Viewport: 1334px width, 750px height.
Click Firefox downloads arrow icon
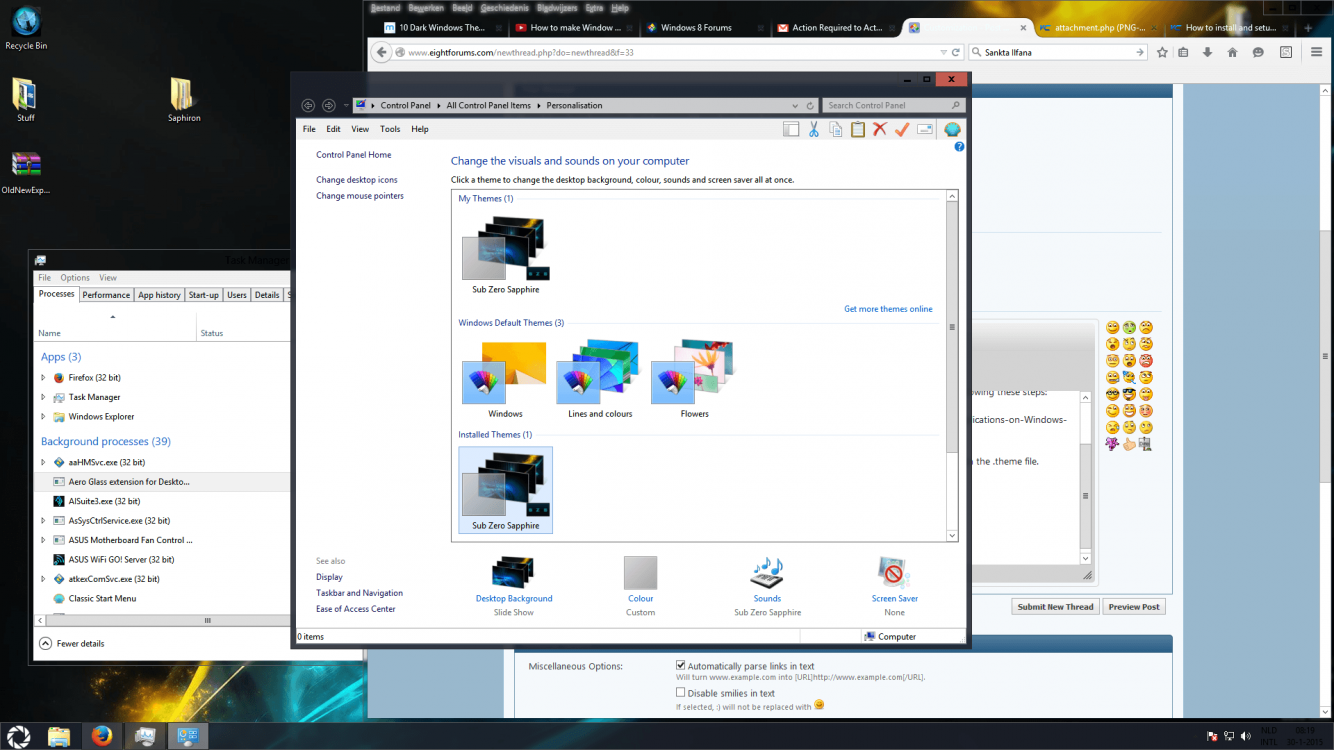coord(1207,52)
